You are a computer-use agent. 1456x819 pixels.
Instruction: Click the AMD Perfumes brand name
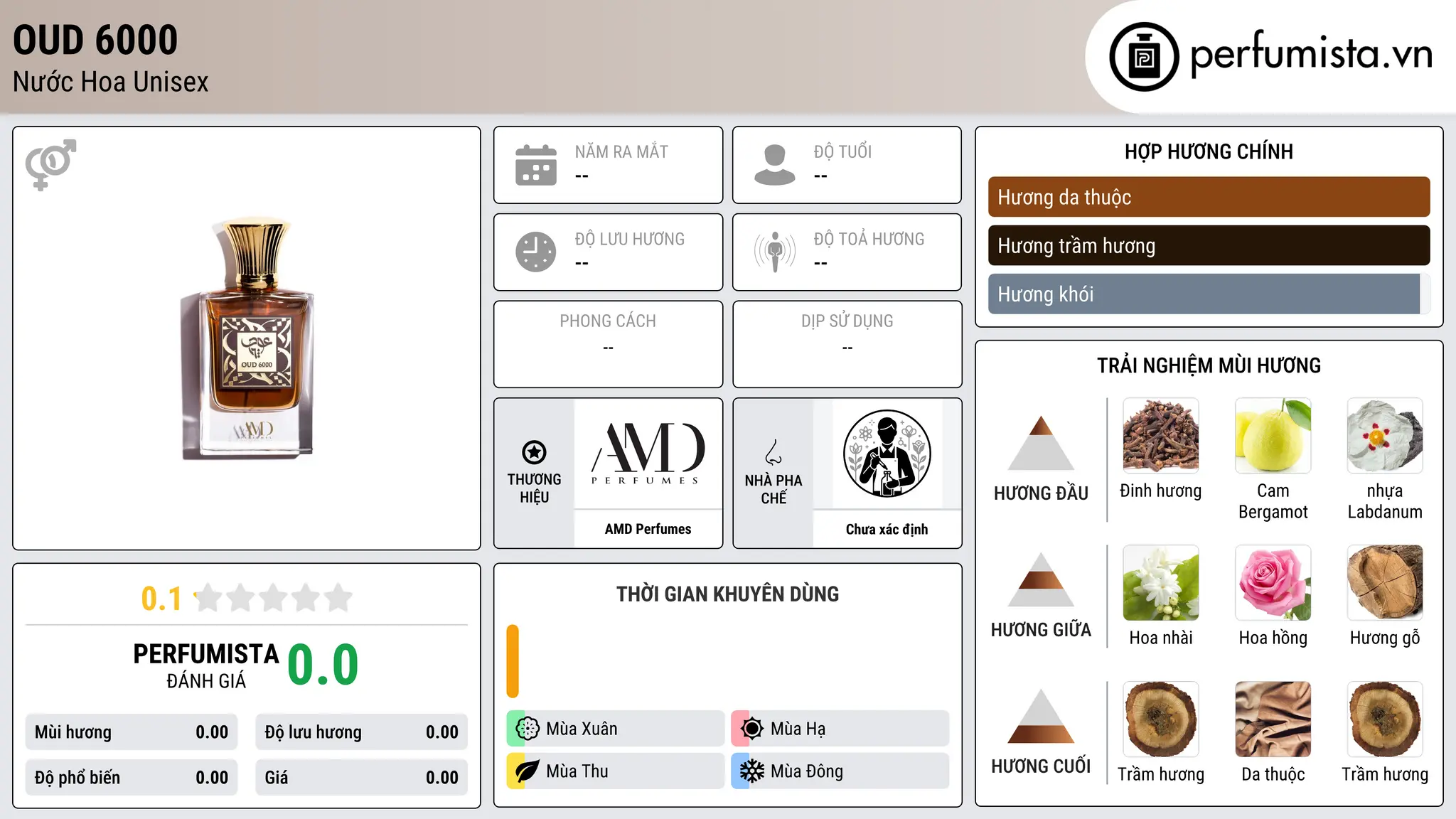[648, 529]
